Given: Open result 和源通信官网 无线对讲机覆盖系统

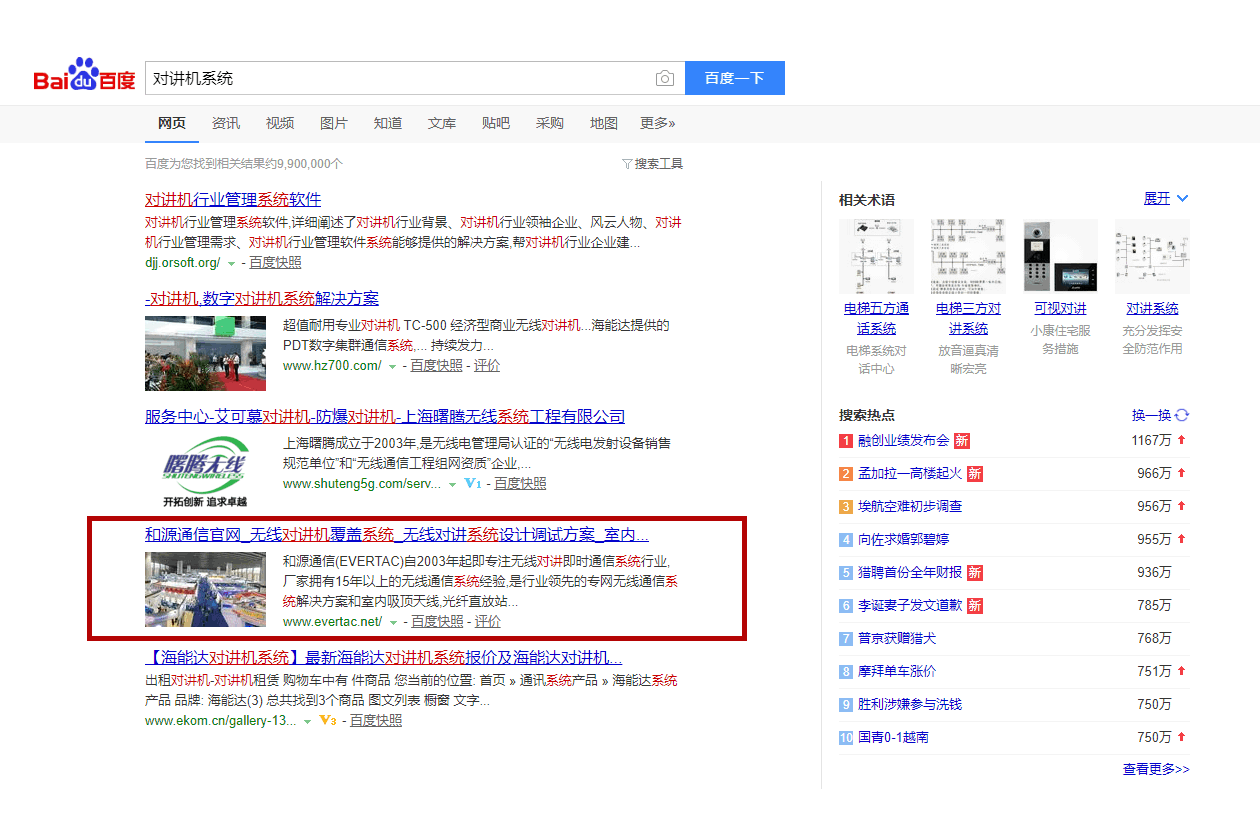Looking at the screenshot, I should (397, 534).
